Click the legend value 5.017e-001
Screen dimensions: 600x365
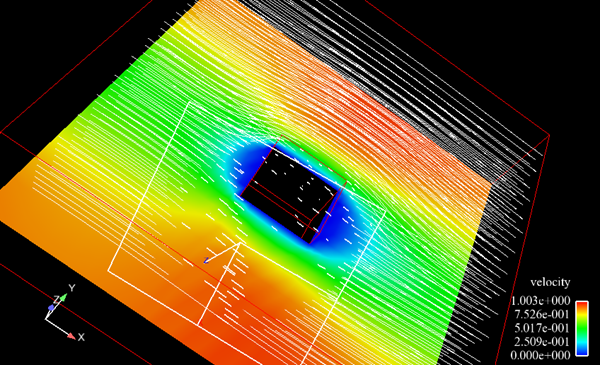pos(541,328)
